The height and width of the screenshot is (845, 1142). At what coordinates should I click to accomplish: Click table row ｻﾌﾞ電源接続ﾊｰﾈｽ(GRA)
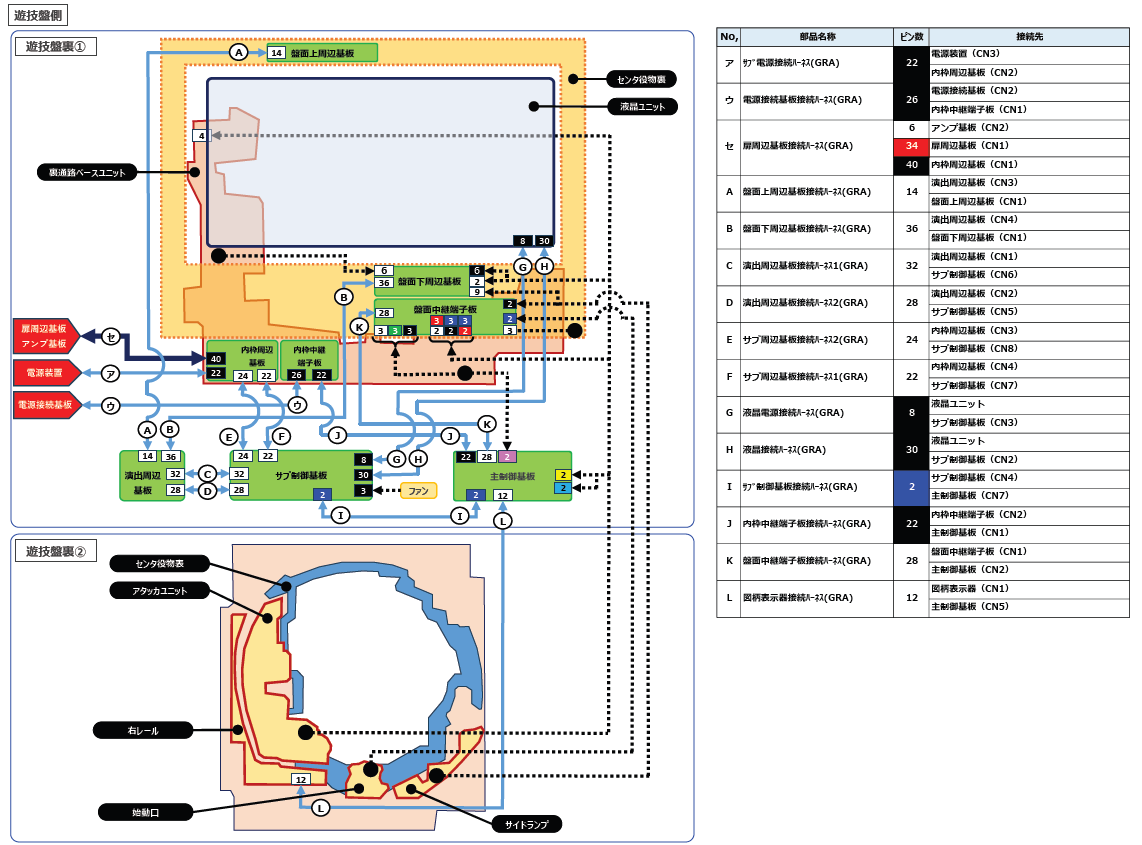(x=924, y=63)
